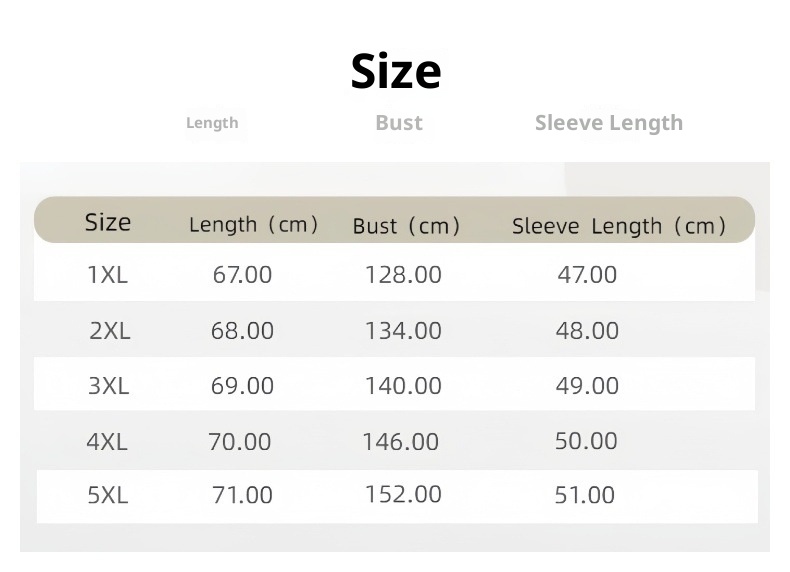790x572 pixels.
Task: Click the 134.00 bust value
Action: [x=403, y=331]
